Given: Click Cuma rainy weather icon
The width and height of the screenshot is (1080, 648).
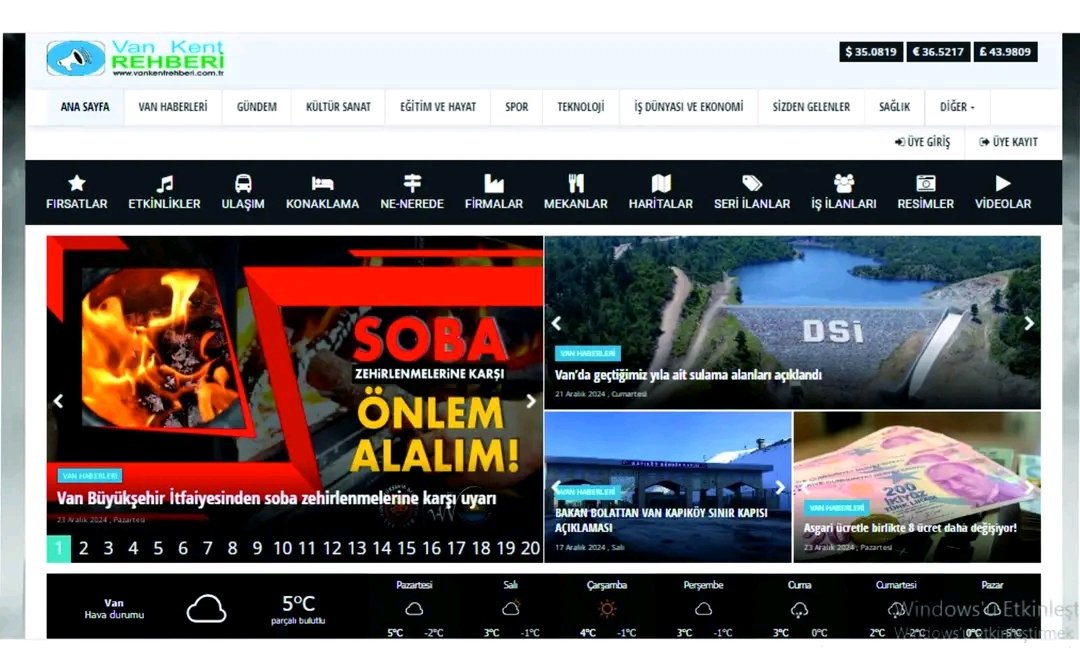Looking at the screenshot, I should click(799, 609).
